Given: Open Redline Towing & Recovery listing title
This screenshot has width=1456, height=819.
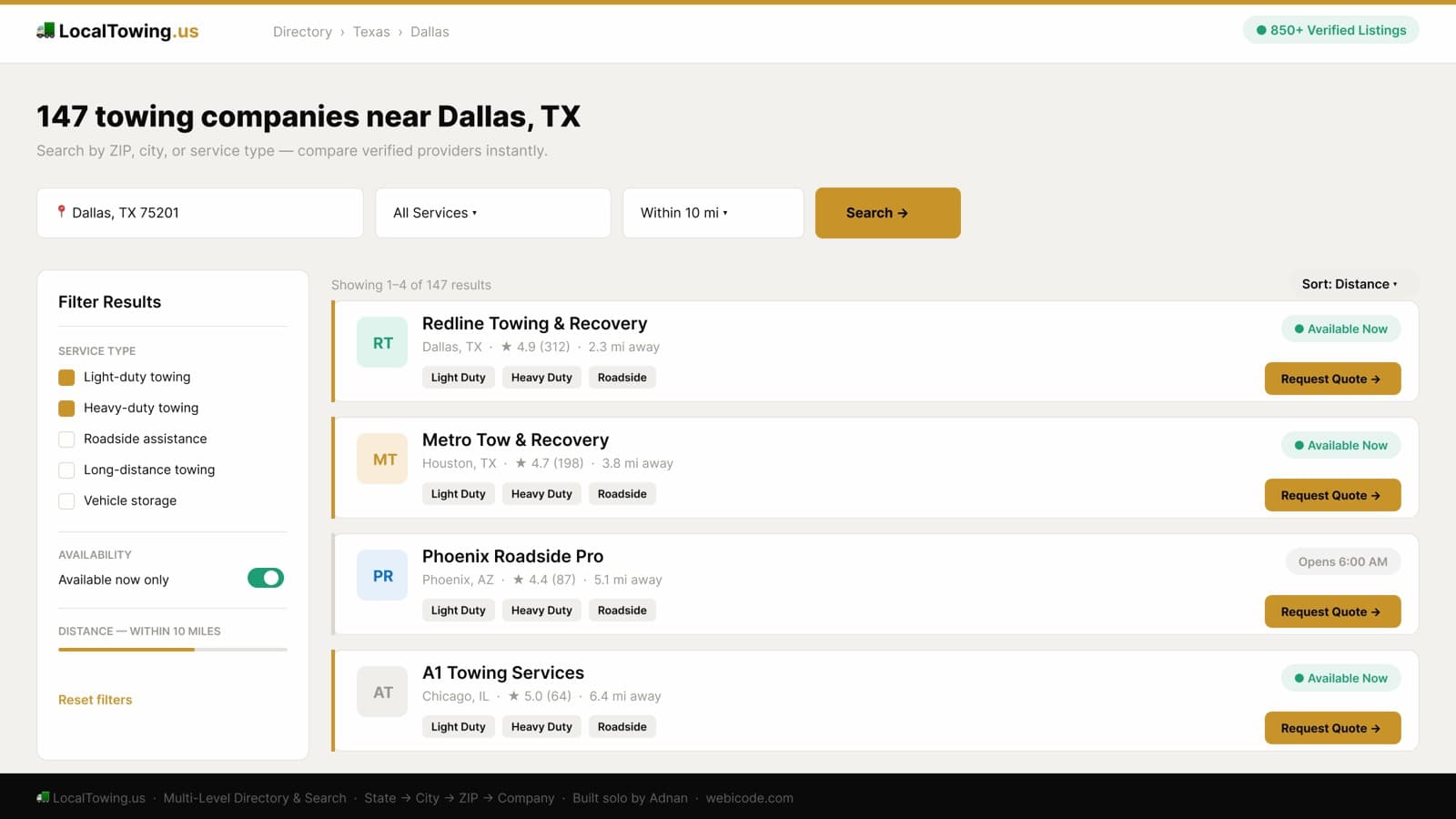Looking at the screenshot, I should 534,323.
